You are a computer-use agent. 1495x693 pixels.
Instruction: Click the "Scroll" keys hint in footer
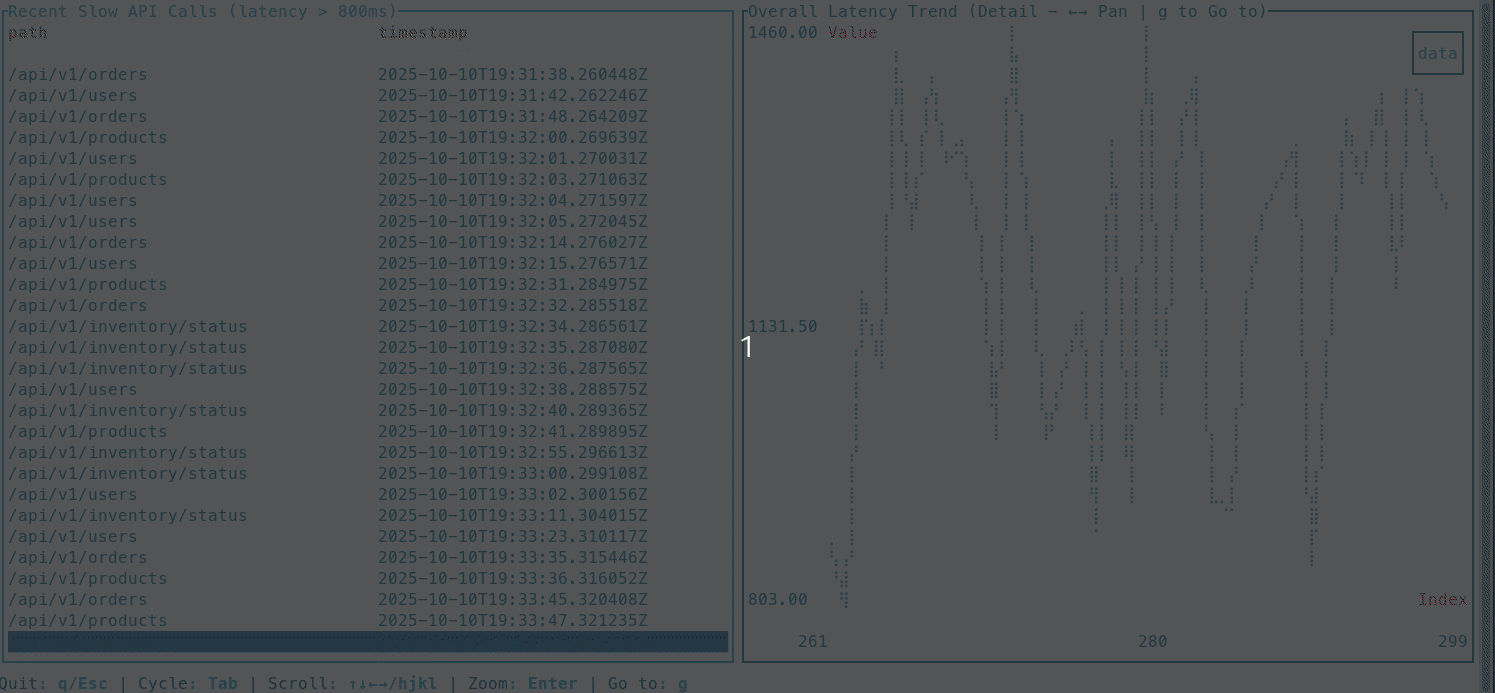pyautogui.click(x=352, y=684)
